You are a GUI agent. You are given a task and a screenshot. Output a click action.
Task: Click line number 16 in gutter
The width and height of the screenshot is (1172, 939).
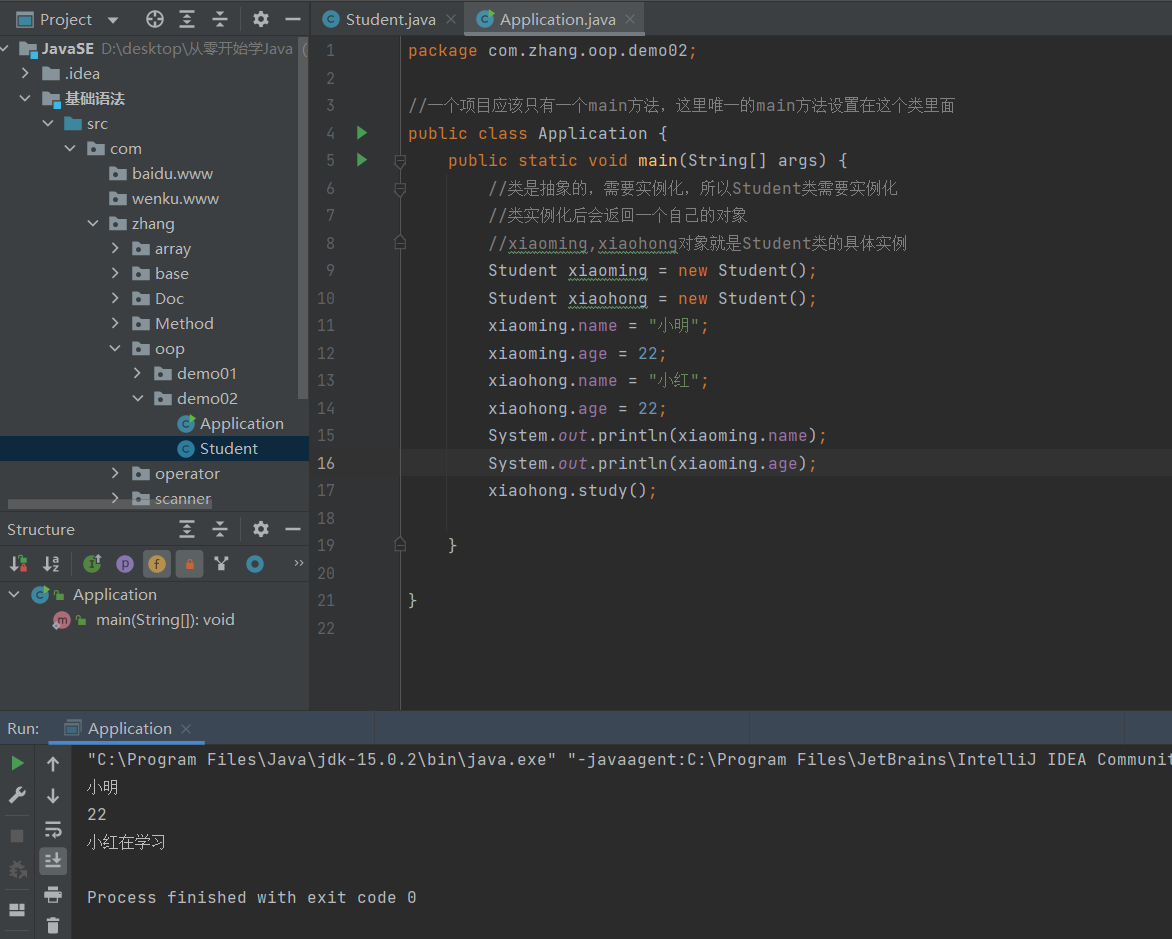tap(326, 464)
